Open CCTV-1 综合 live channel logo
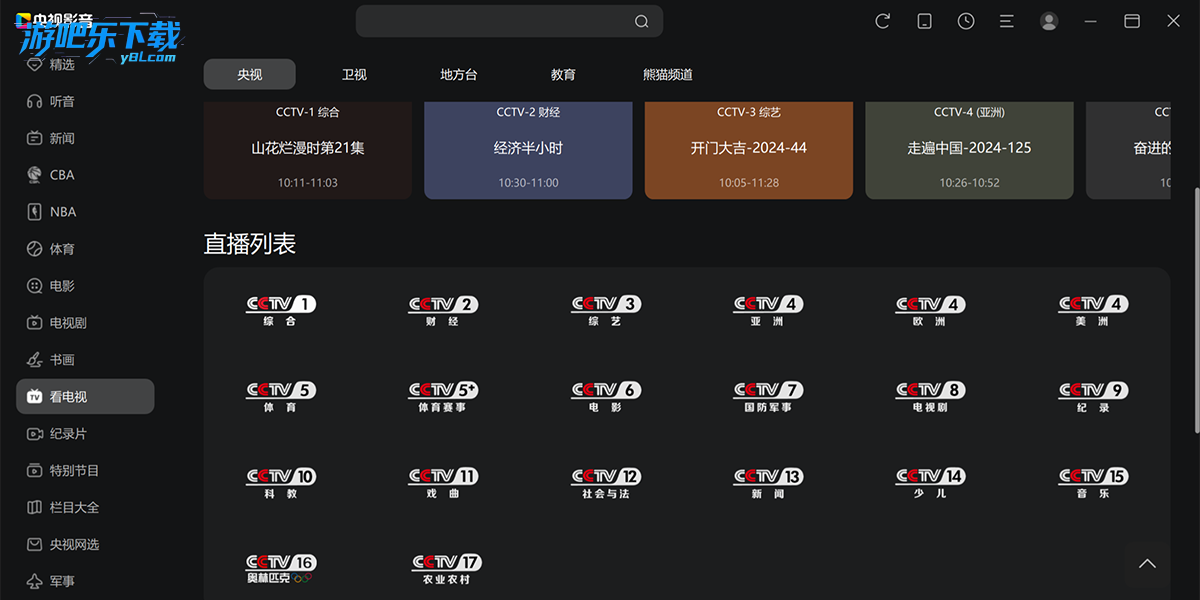This screenshot has height=600, width=1200. (x=281, y=310)
